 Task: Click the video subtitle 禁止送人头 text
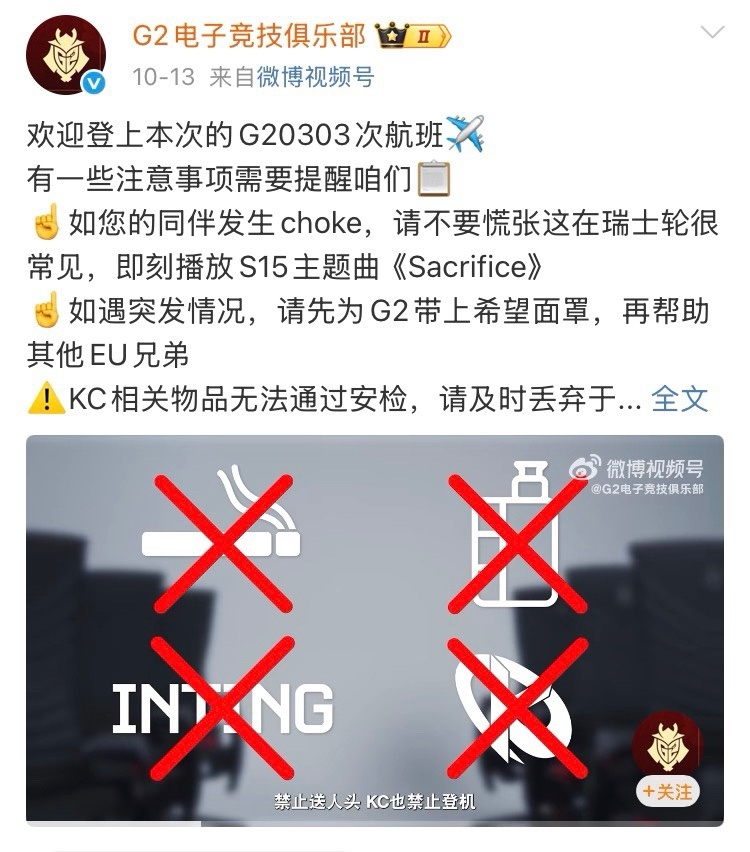[317, 801]
